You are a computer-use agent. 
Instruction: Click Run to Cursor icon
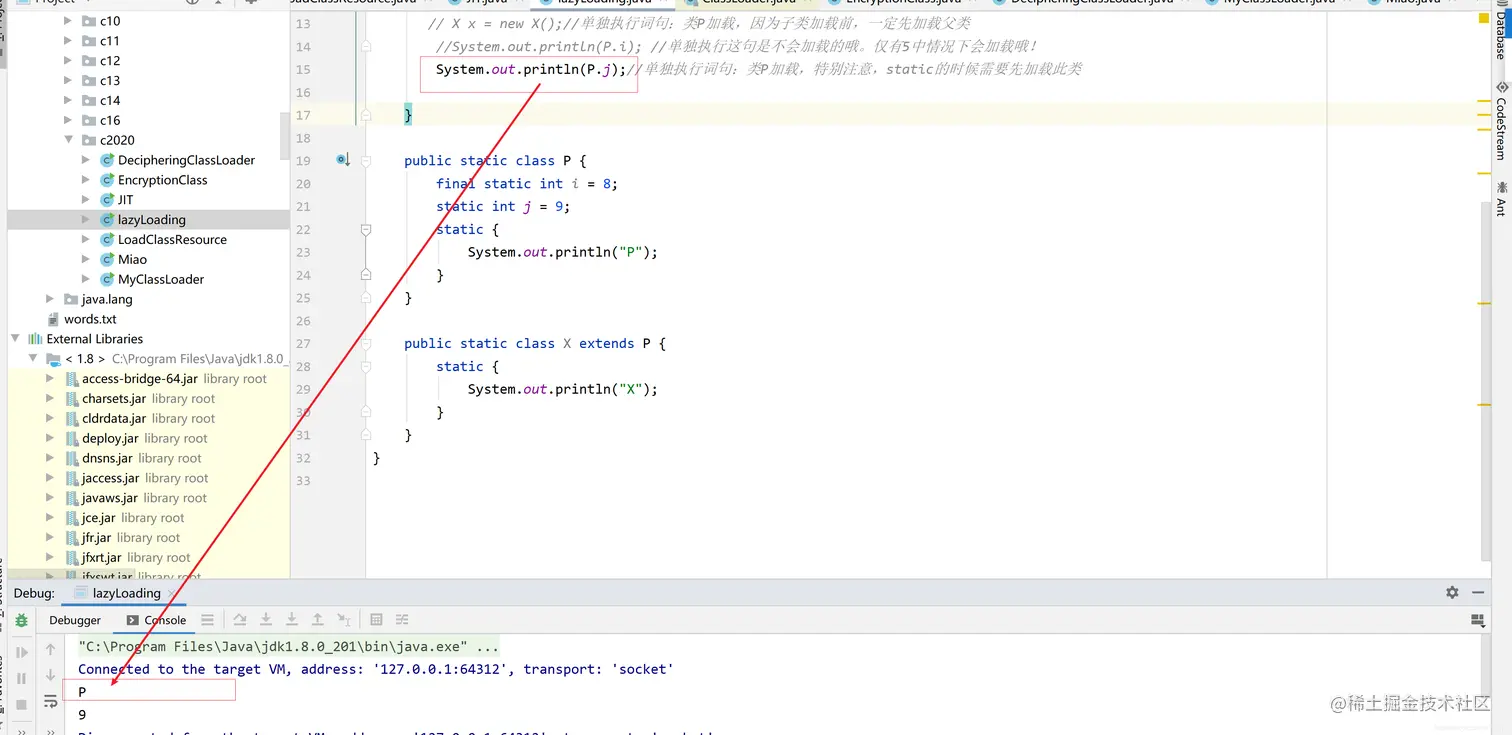pos(344,620)
